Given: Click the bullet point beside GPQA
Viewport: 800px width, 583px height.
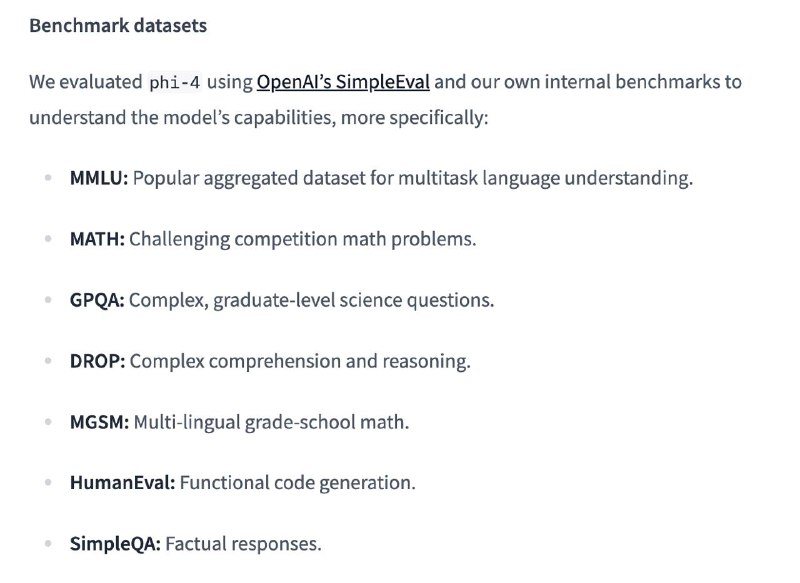Looking at the screenshot, I should click(48, 299).
